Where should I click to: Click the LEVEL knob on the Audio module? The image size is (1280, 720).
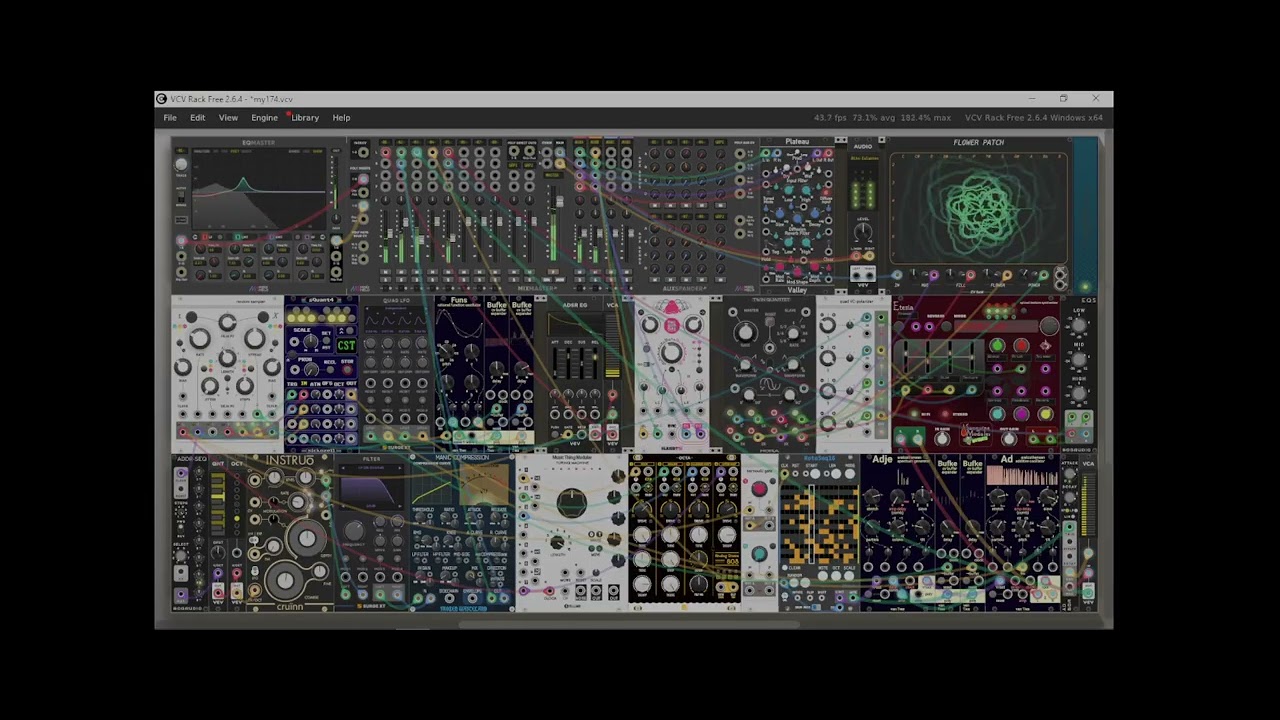point(863,233)
